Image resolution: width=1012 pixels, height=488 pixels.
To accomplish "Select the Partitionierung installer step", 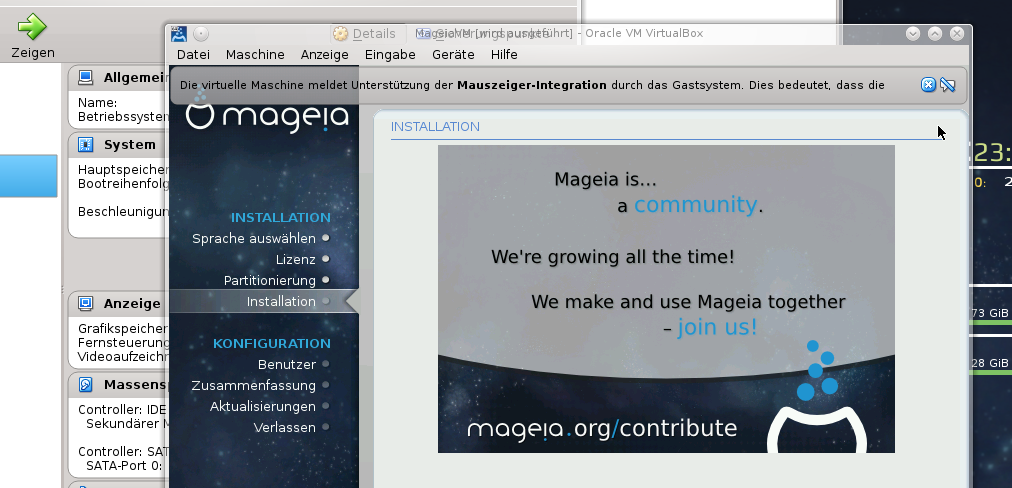I will 277,280.
